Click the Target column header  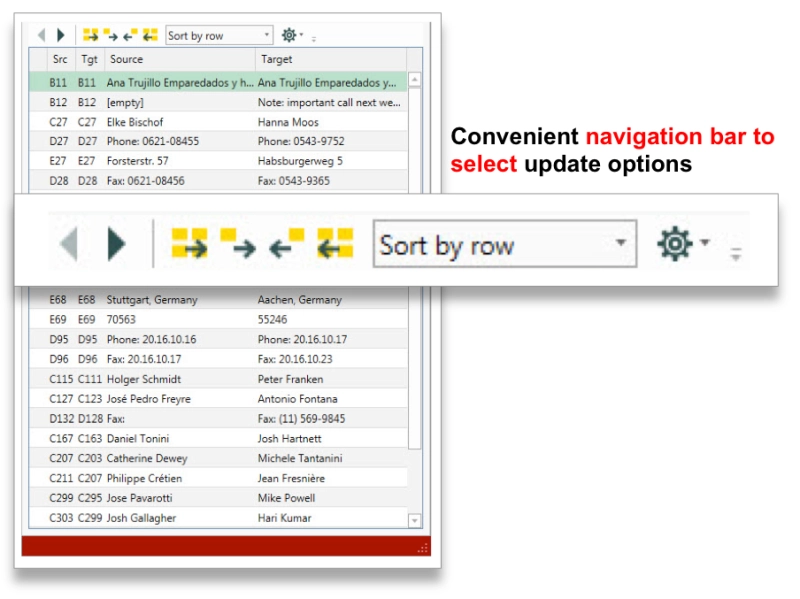click(x=330, y=60)
